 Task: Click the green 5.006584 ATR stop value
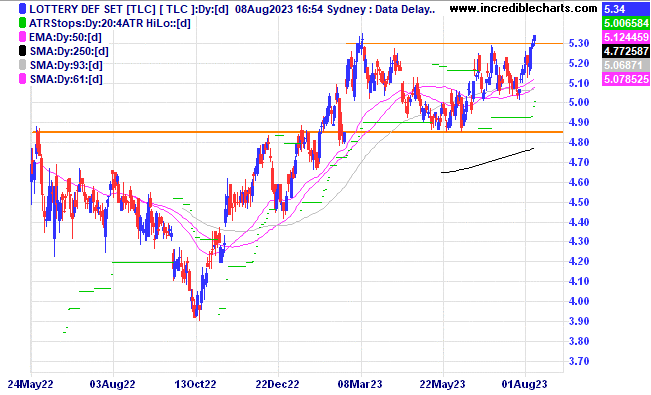(x=626, y=23)
